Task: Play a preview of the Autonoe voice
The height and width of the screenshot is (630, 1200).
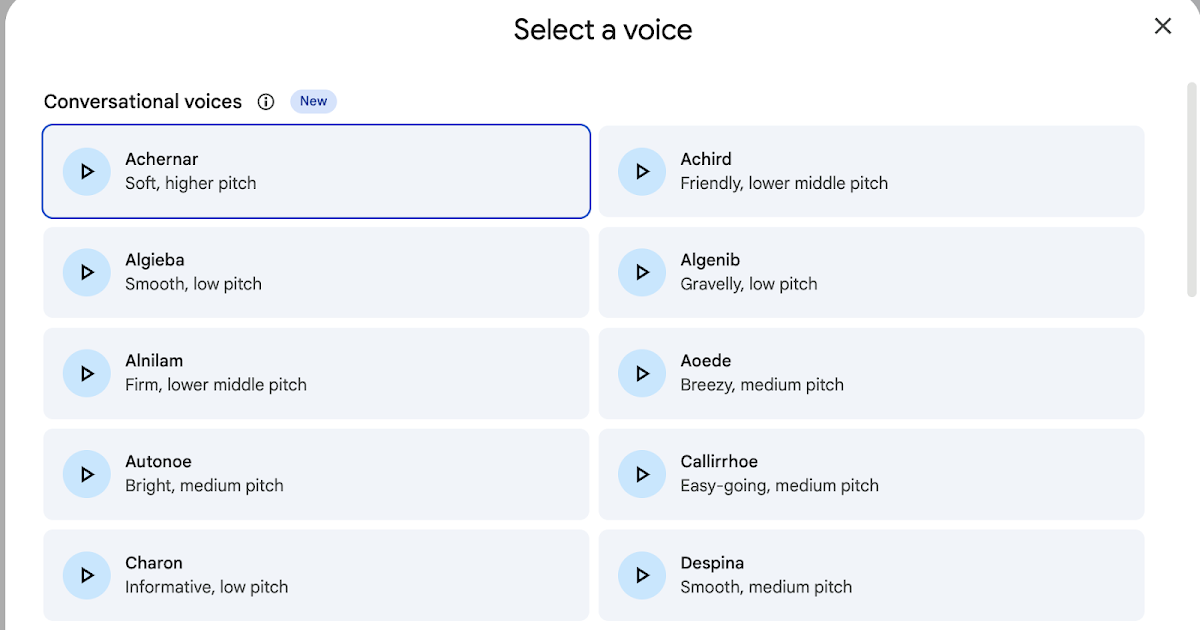Action: point(86,474)
